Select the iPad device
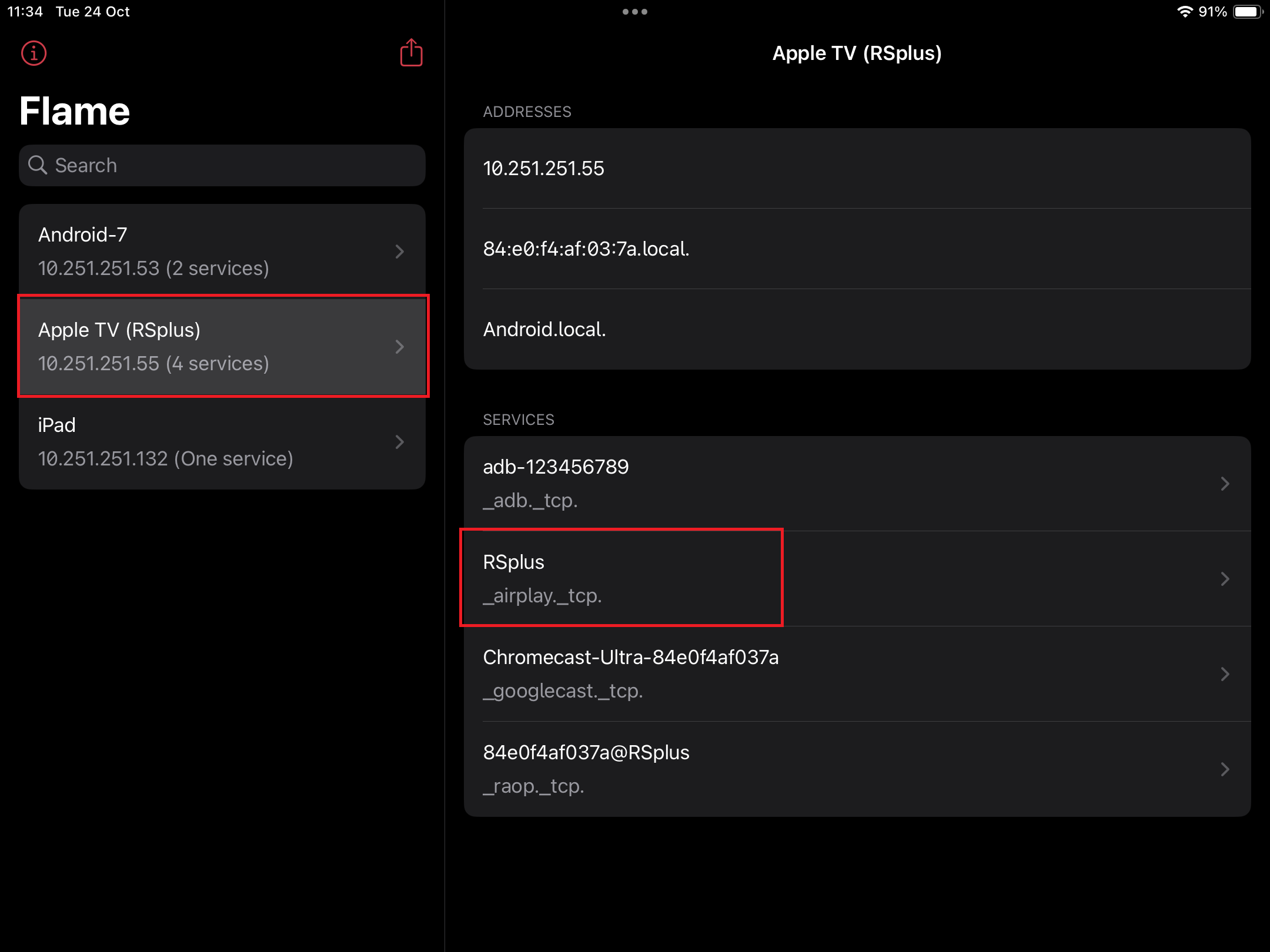This screenshot has height=952, width=1270. pos(222,441)
